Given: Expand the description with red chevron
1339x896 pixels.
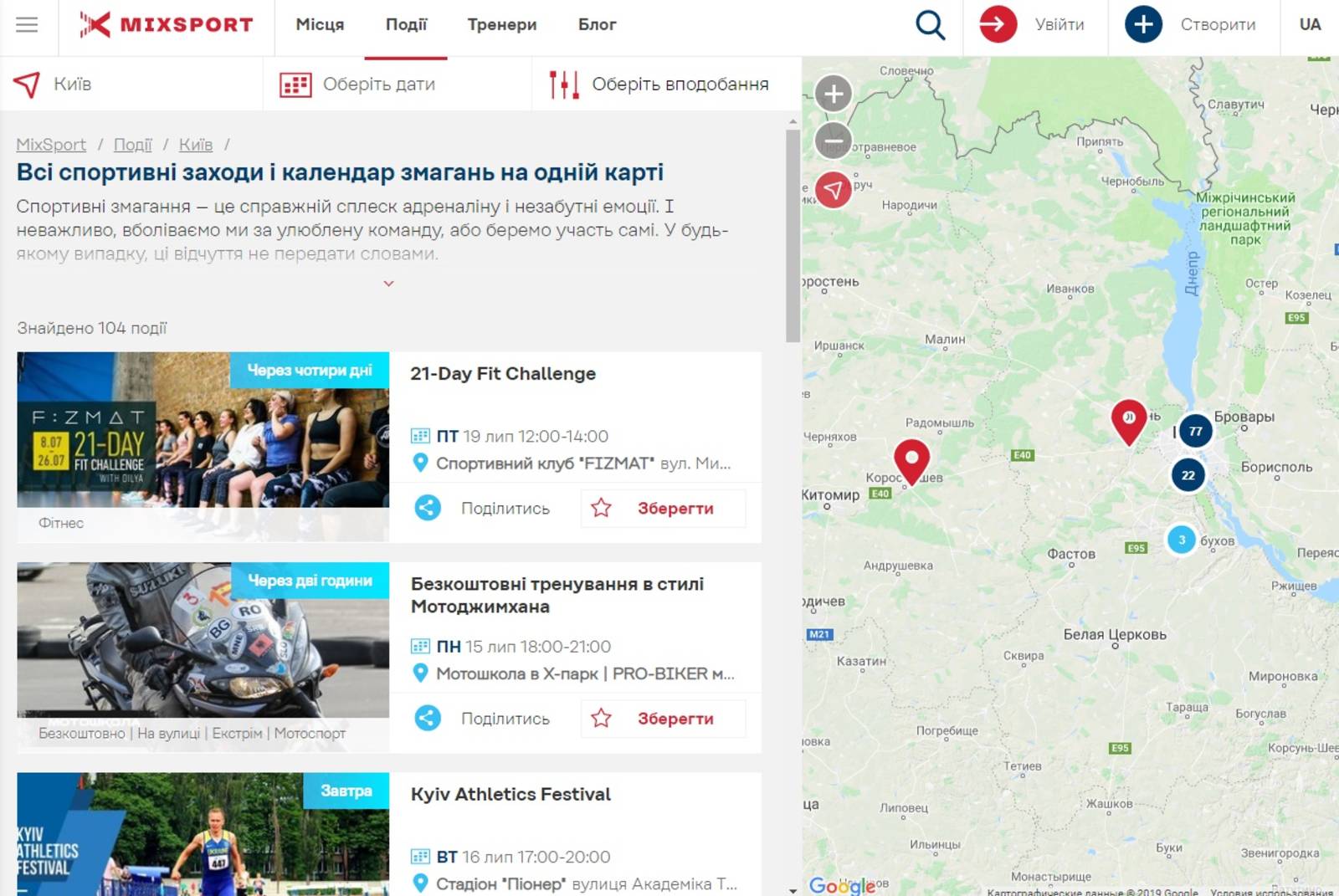Looking at the screenshot, I should pos(388,284).
